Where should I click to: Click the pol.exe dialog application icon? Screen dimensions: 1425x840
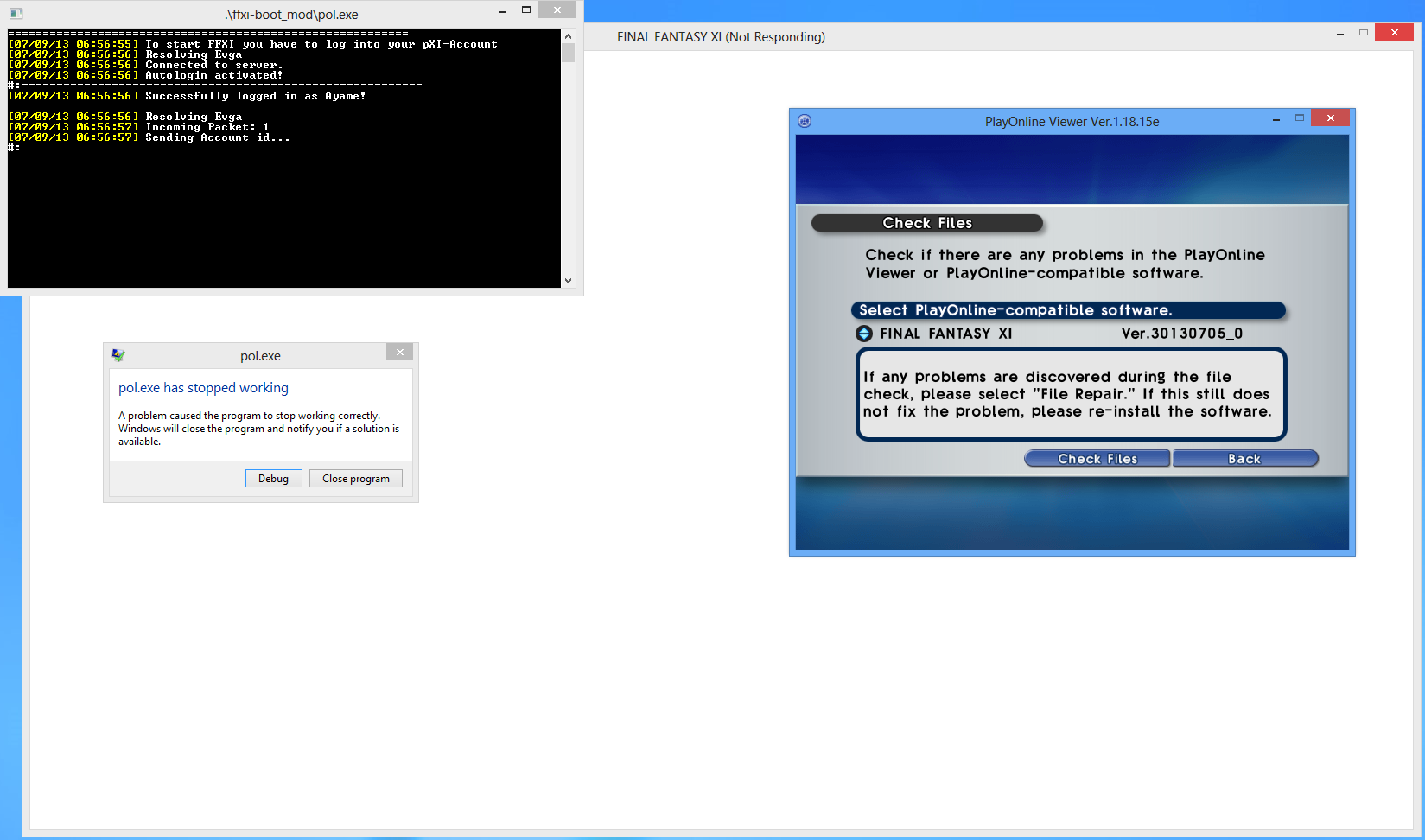118,355
